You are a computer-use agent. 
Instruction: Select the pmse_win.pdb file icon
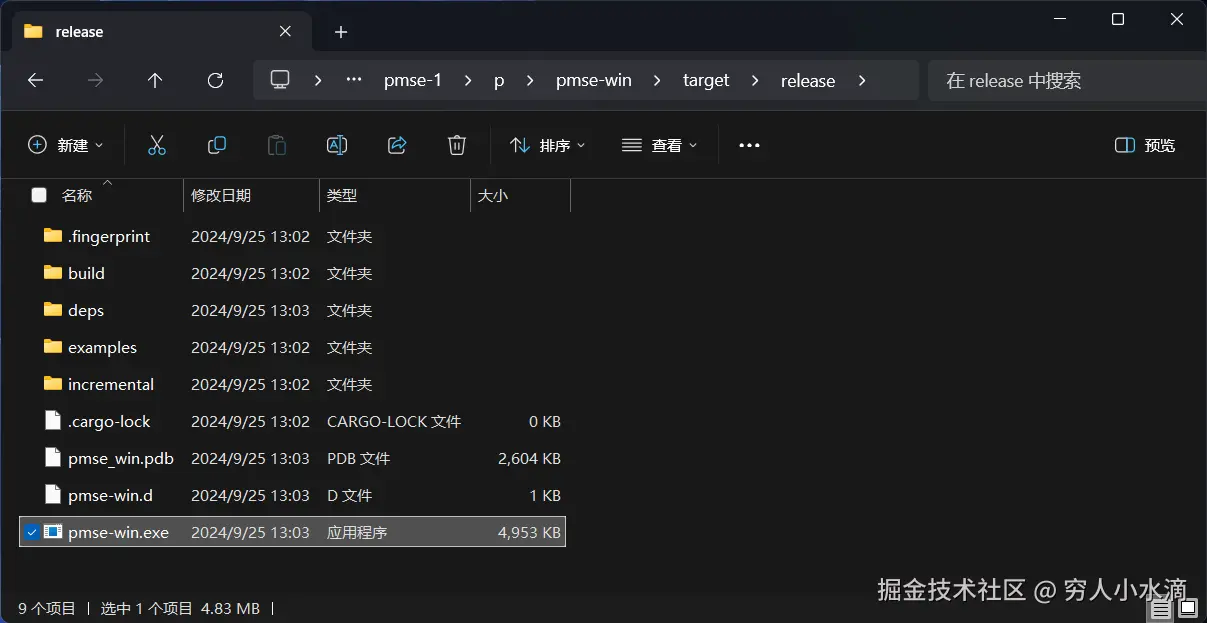pyautogui.click(x=53, y=458)
